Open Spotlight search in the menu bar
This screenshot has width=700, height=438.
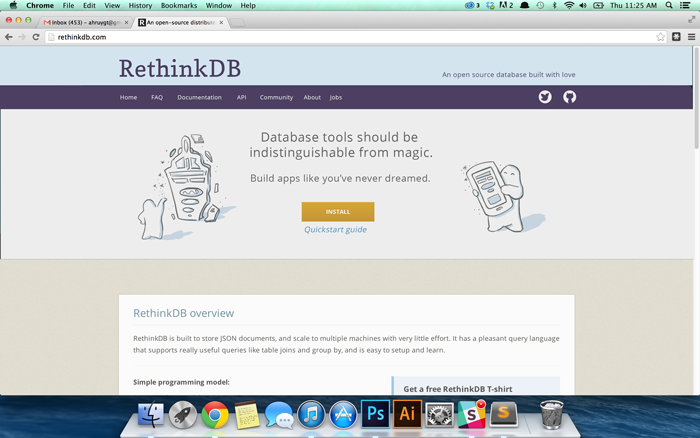tap(669, 5)
